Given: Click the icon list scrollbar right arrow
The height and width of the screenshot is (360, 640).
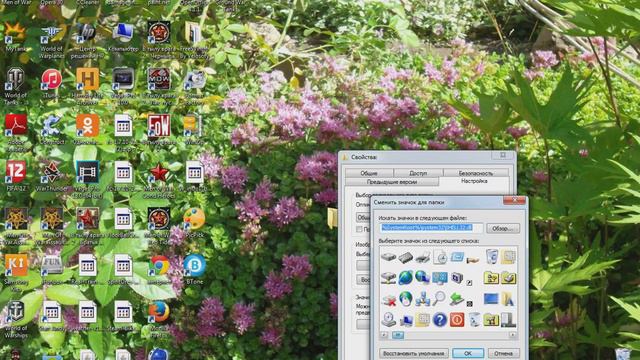Looking at the screenshot, I should click(513, 335).
